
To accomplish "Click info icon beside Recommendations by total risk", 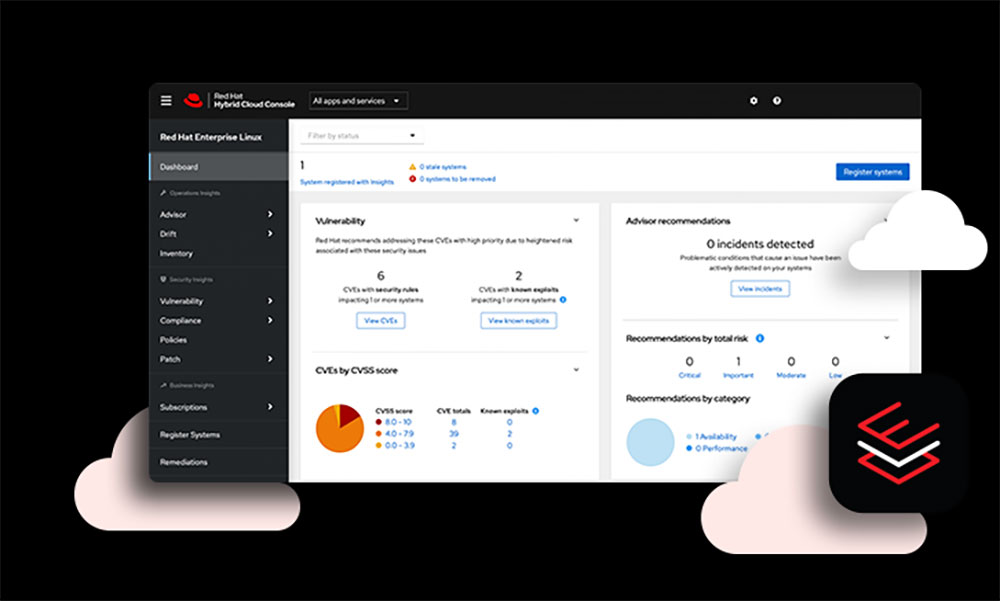I will point(760,339).
